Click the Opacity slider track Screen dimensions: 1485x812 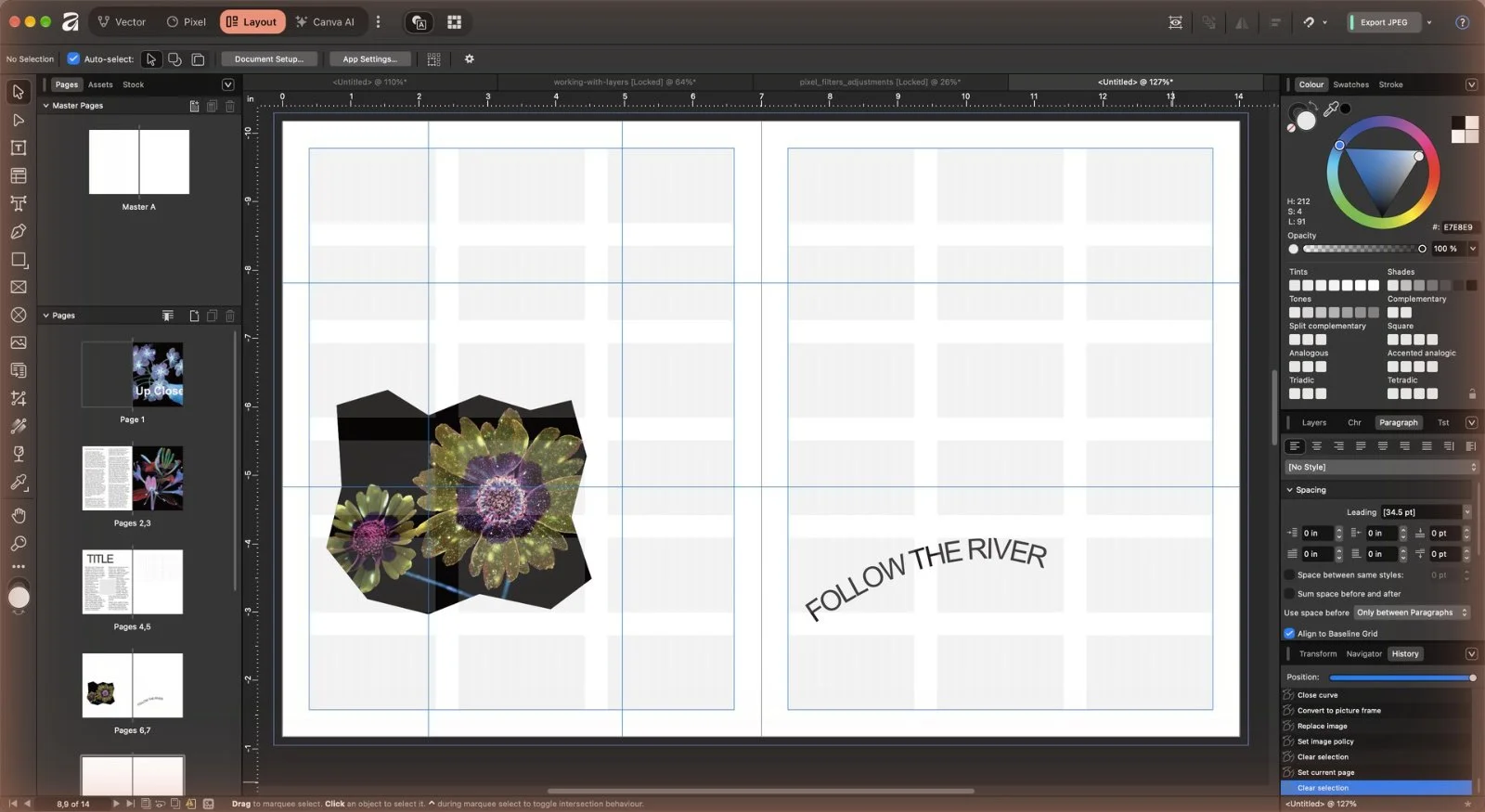(x=1362, y=249)
